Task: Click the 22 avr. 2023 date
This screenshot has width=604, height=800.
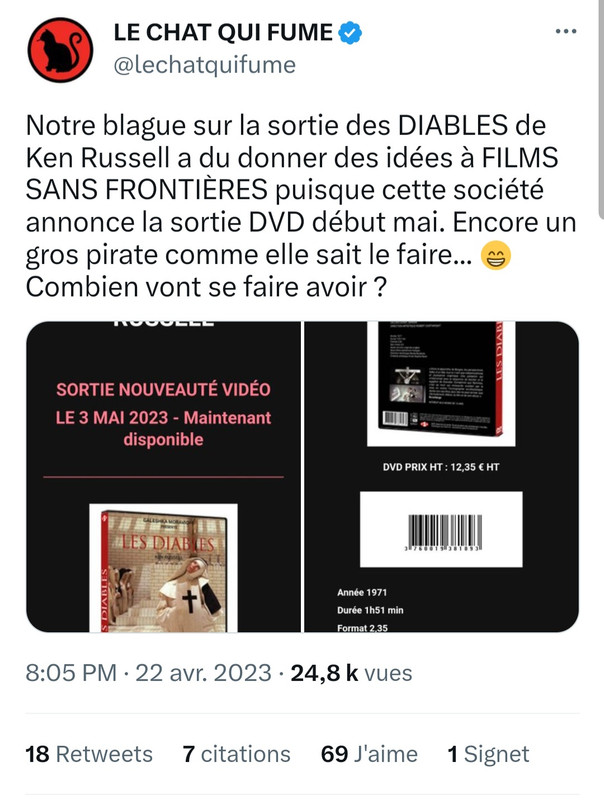Action: click(204, 672)
